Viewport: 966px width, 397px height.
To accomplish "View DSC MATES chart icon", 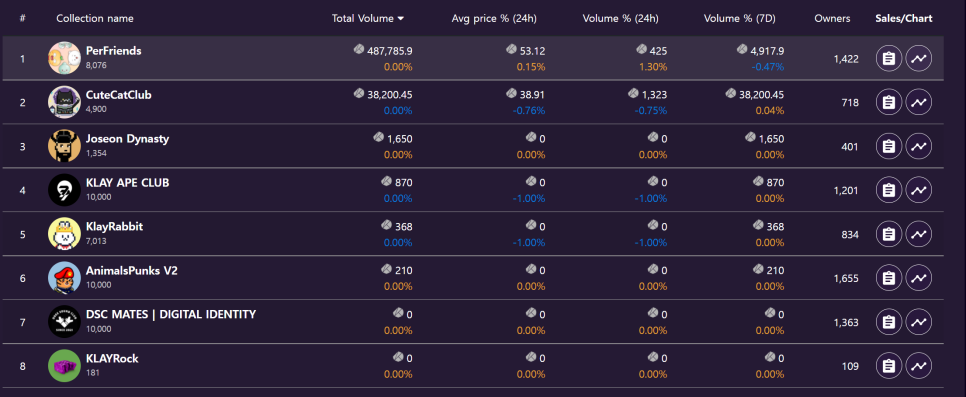I will [919, 322].
